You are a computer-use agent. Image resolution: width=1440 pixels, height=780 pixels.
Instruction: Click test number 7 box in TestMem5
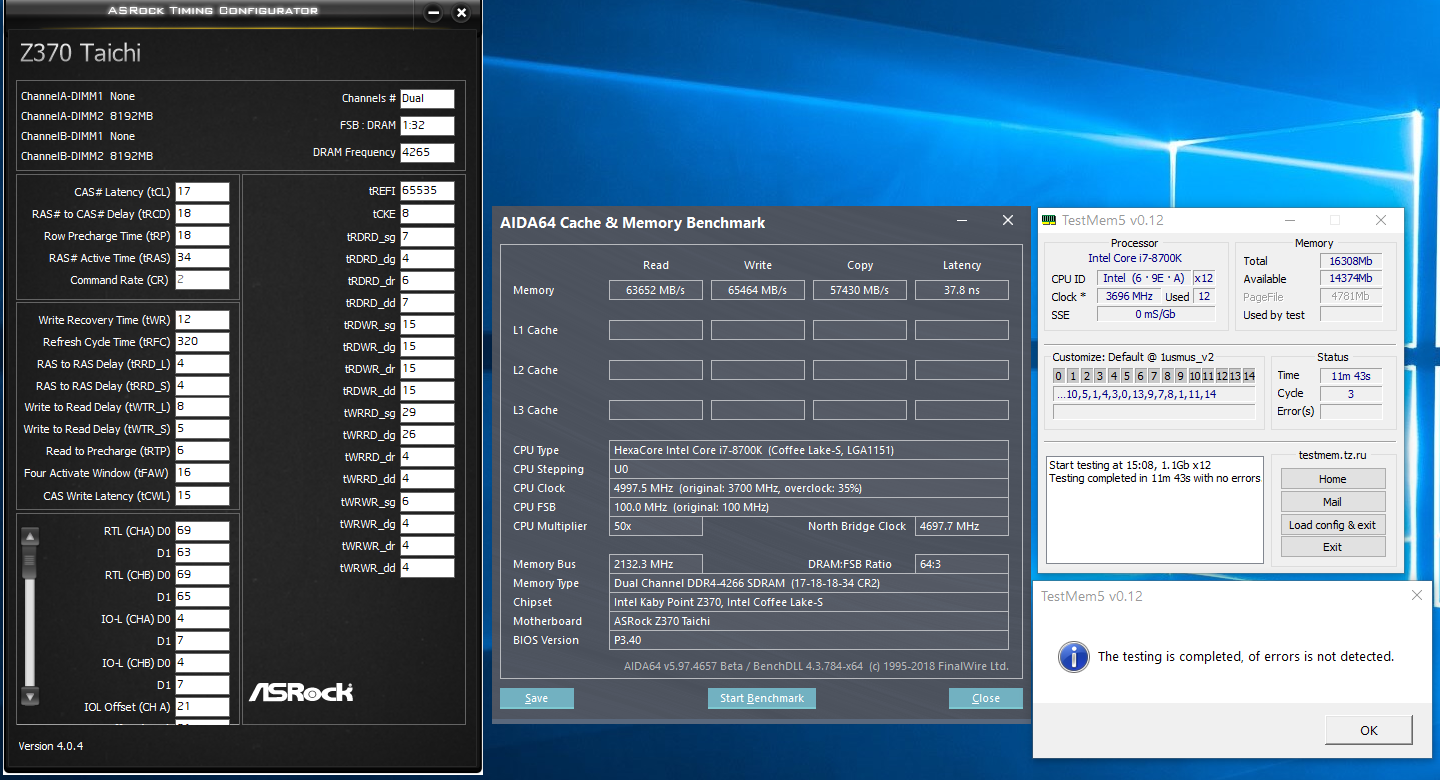coord(1154,376)
